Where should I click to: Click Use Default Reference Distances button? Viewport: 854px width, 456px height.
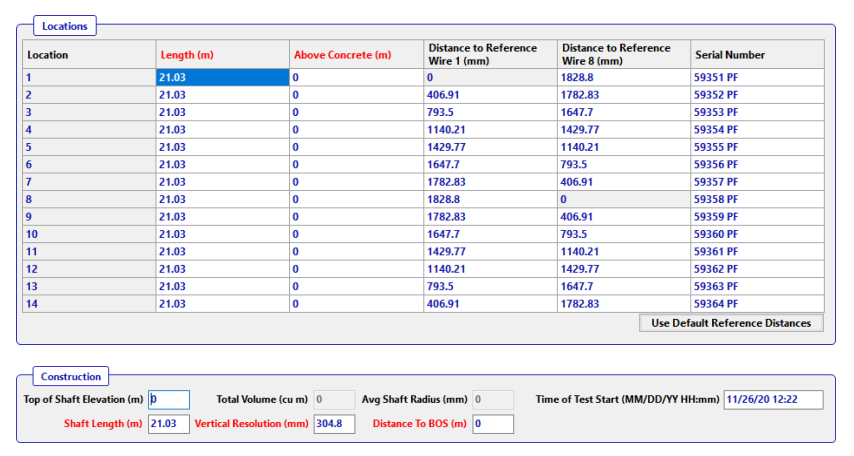point(731,323)
